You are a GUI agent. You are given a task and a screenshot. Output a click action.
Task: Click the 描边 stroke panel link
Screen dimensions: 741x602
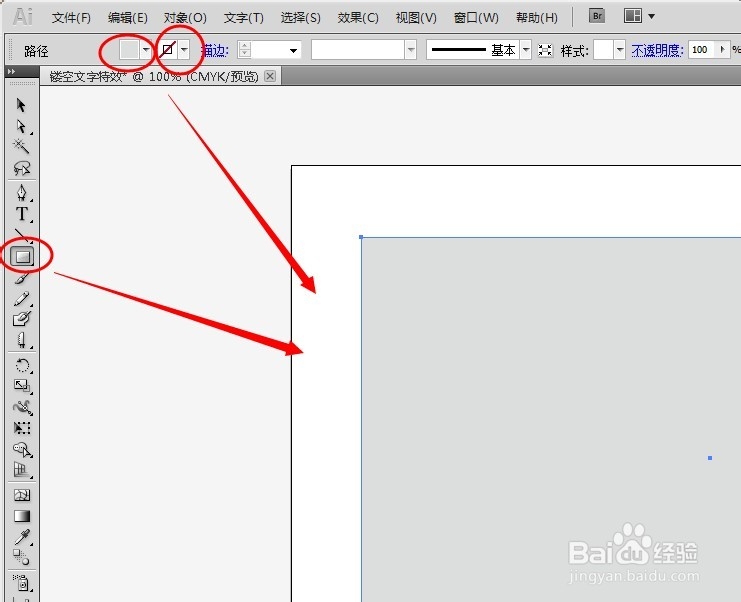pos(215,50)
